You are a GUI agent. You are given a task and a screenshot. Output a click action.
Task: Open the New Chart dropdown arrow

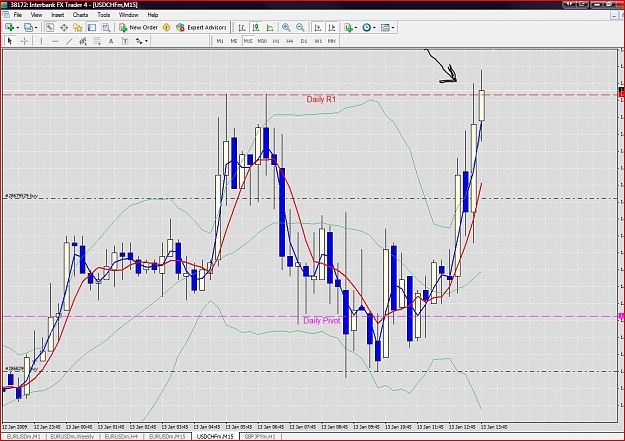18,28
